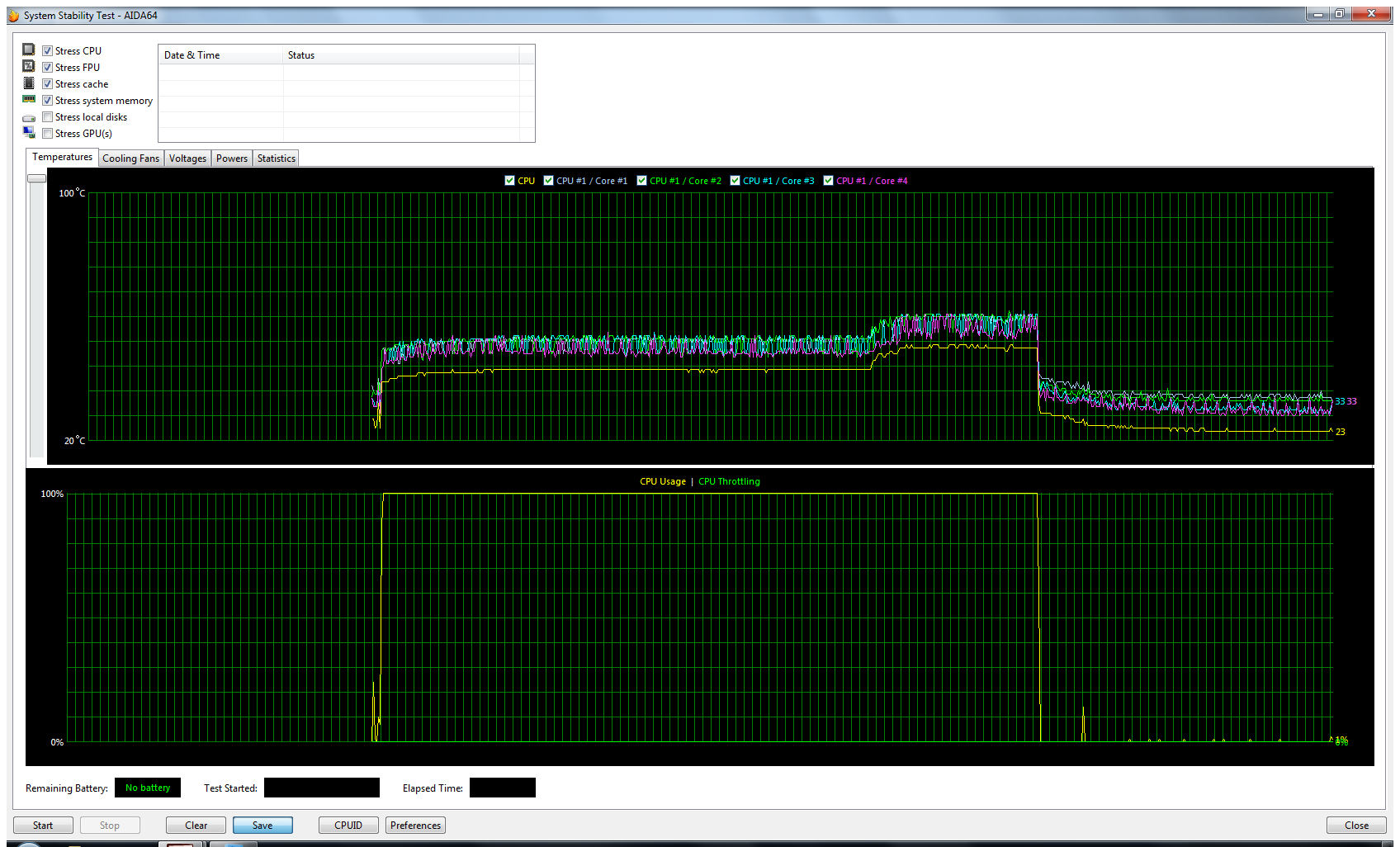This screenshot has height=847, width=1400.
Task: Uncheck the Stress cache checkbox
Action: (47, 84)
